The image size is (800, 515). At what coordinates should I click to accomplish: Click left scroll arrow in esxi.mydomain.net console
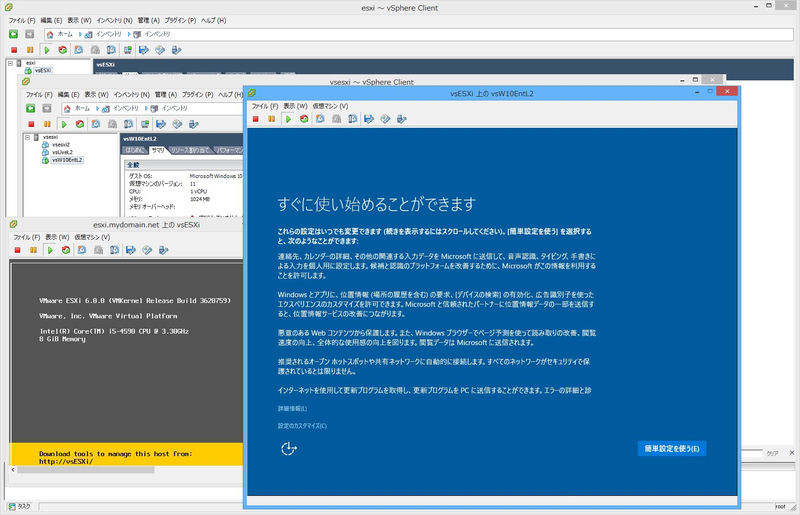click(13, 470)
